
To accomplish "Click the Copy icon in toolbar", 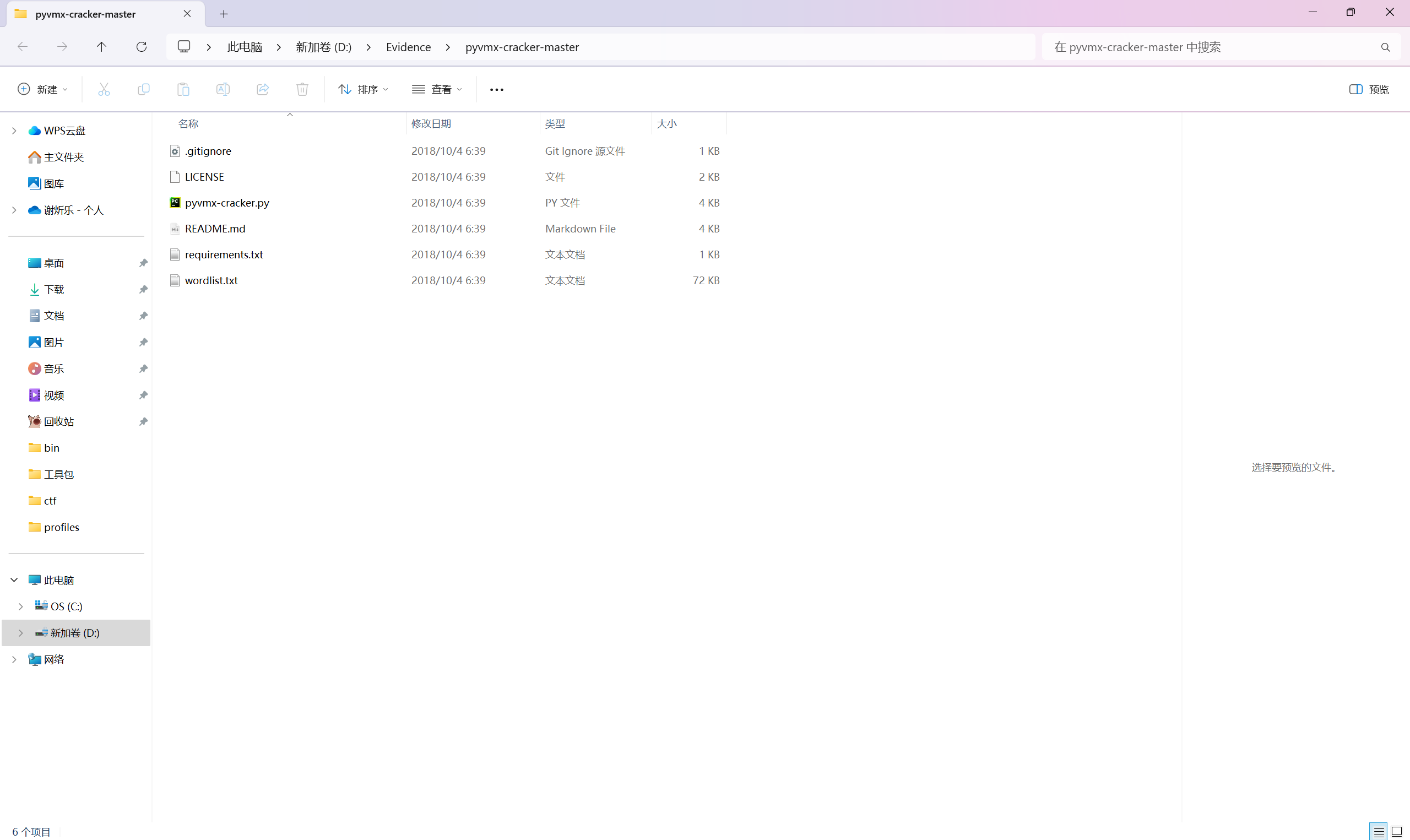I will coord(144,89).
